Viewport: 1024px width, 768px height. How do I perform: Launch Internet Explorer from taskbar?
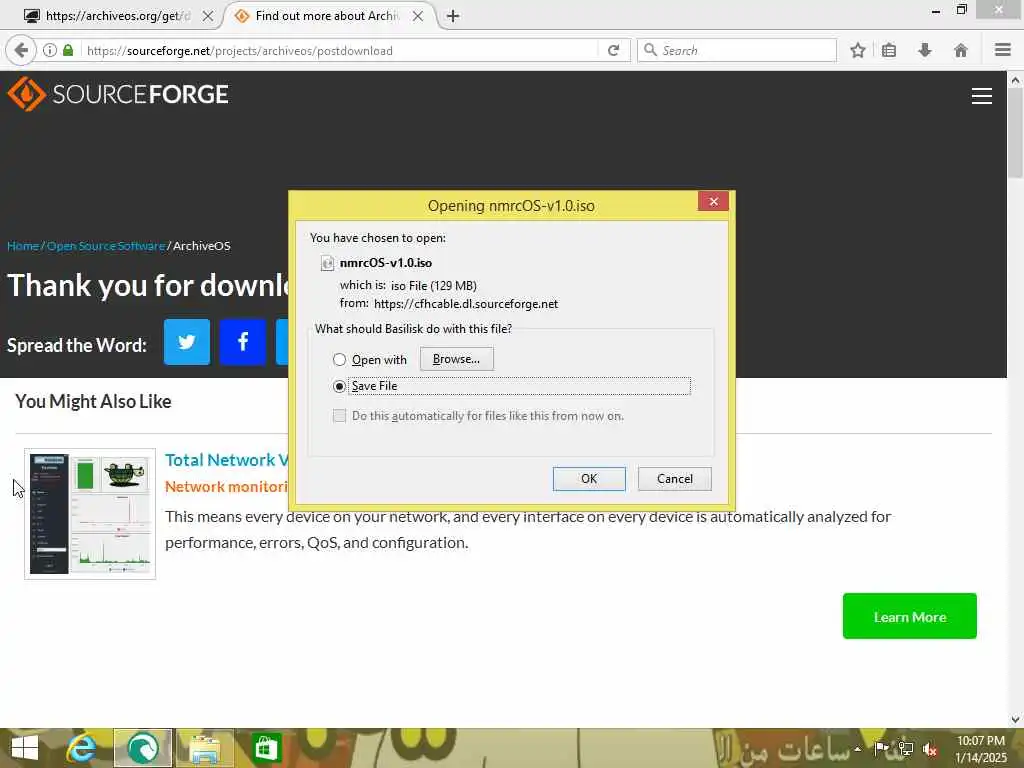82,748
